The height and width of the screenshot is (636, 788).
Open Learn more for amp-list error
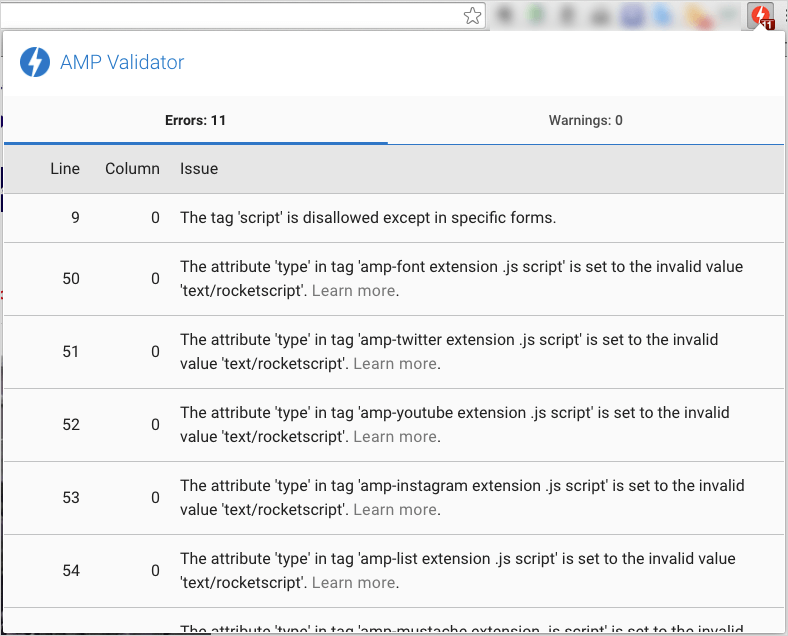tap(353, 583)
